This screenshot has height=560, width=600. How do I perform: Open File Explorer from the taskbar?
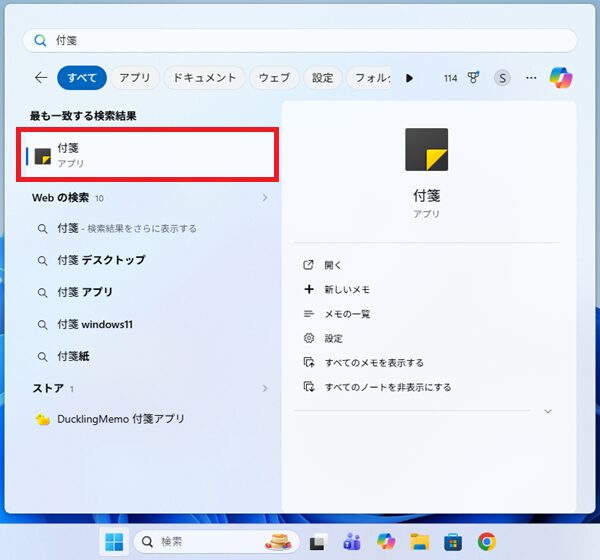point(420,542)
